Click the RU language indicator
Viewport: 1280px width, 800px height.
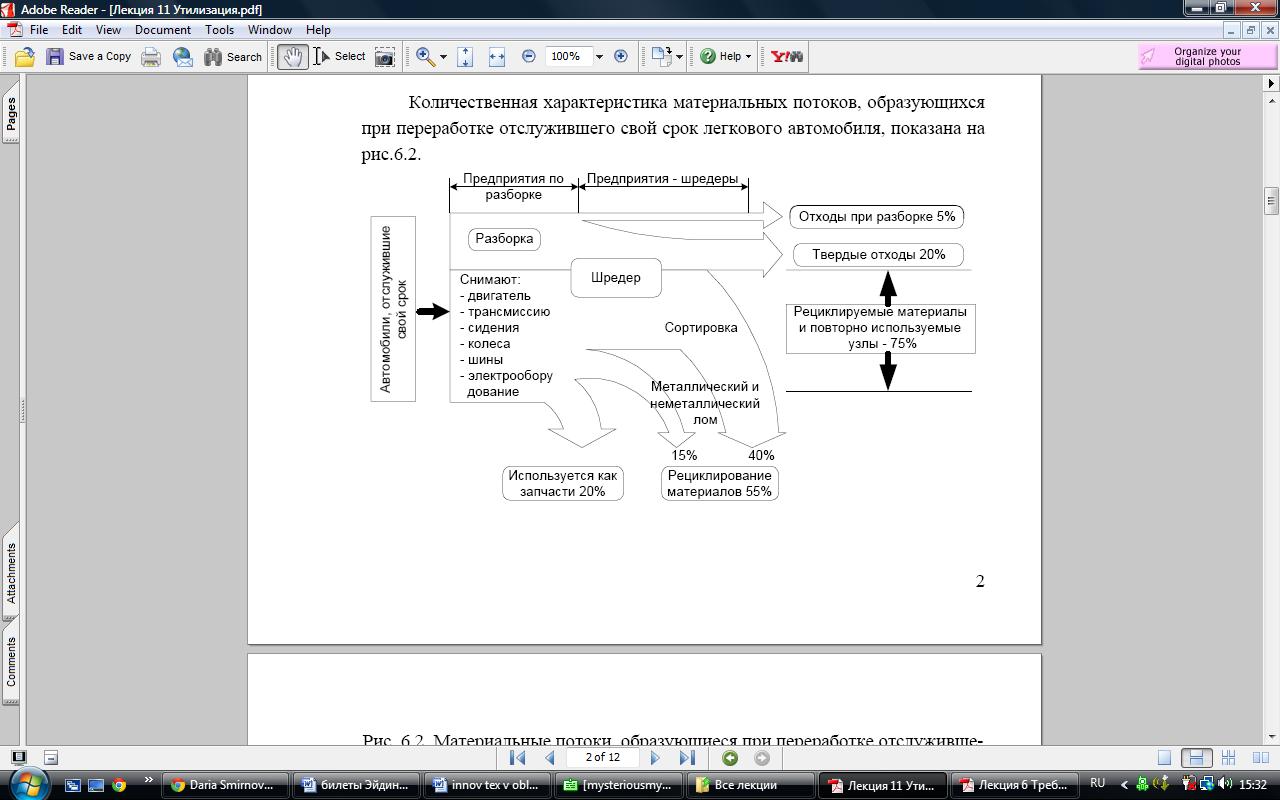pyautogui.click(x=1098, y=783)
